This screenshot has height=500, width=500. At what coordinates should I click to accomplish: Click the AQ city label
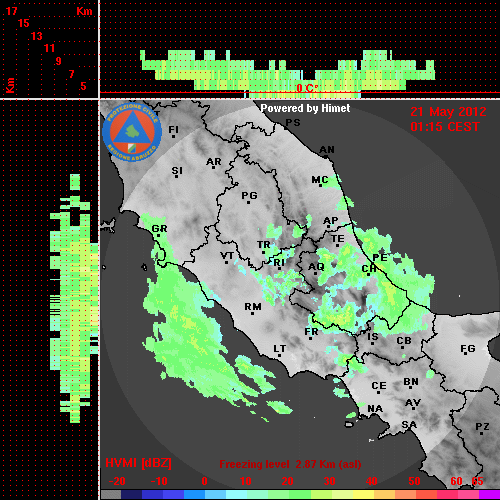[316, 267]
